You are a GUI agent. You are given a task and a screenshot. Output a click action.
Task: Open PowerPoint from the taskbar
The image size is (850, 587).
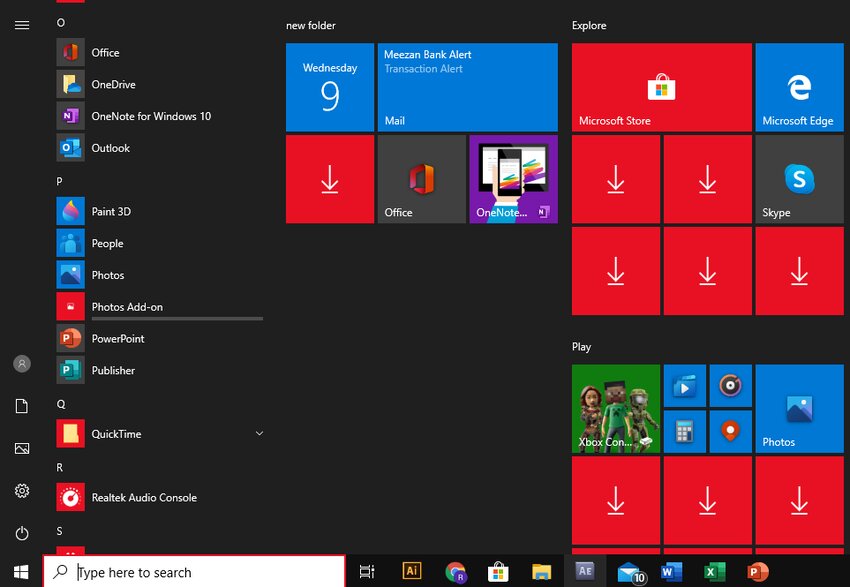tap(757, 572)
